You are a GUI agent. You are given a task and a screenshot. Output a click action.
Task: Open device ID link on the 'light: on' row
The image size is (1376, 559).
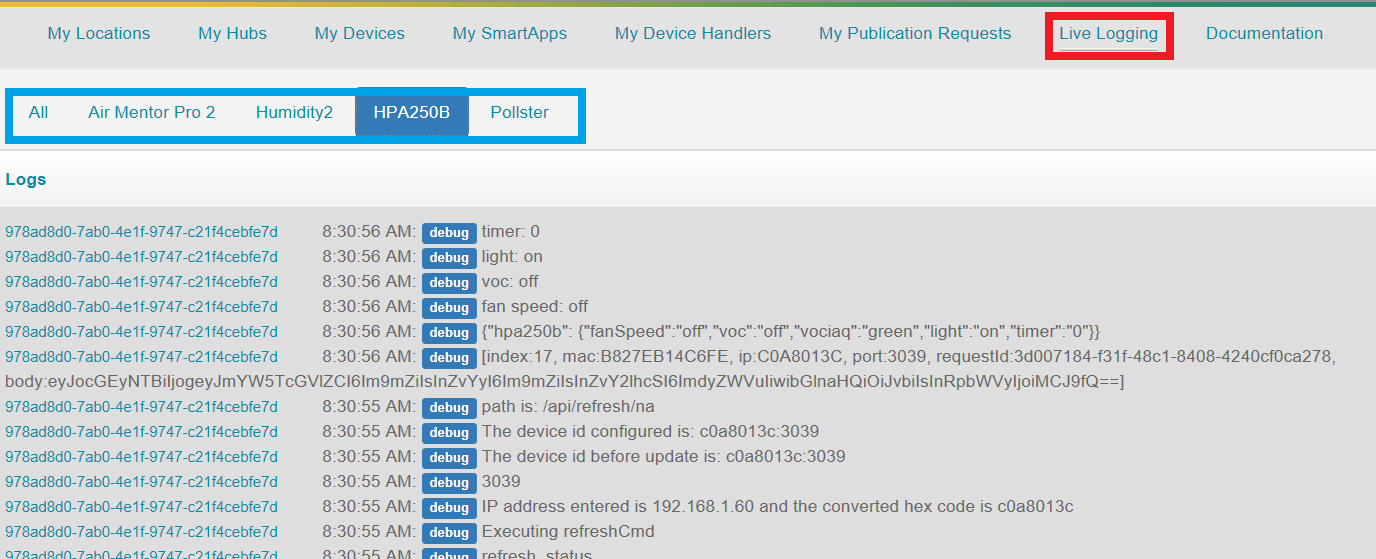tap(141, 257)
